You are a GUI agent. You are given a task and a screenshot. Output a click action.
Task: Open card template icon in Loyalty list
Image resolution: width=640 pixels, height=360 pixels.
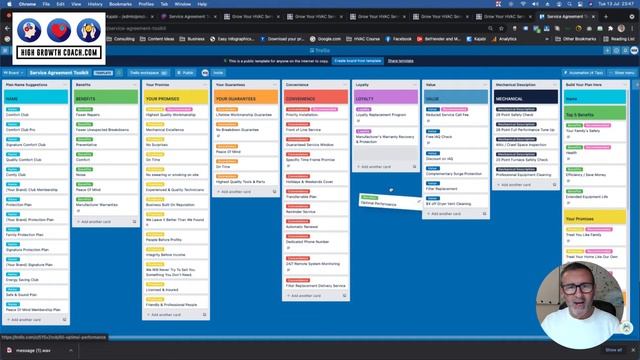pyautogui.click(x=414, y=167)
